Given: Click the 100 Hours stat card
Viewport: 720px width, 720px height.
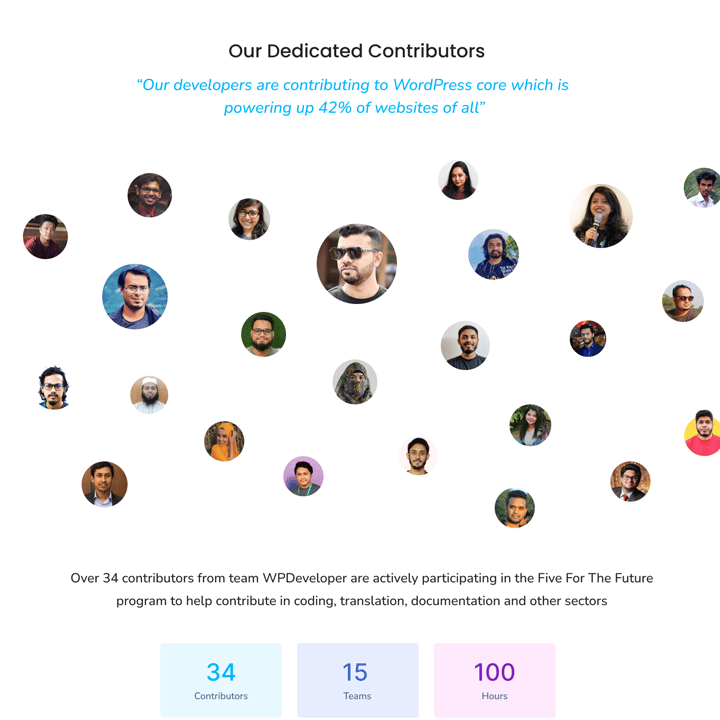Looking at the screenshot, I should 495,680.
